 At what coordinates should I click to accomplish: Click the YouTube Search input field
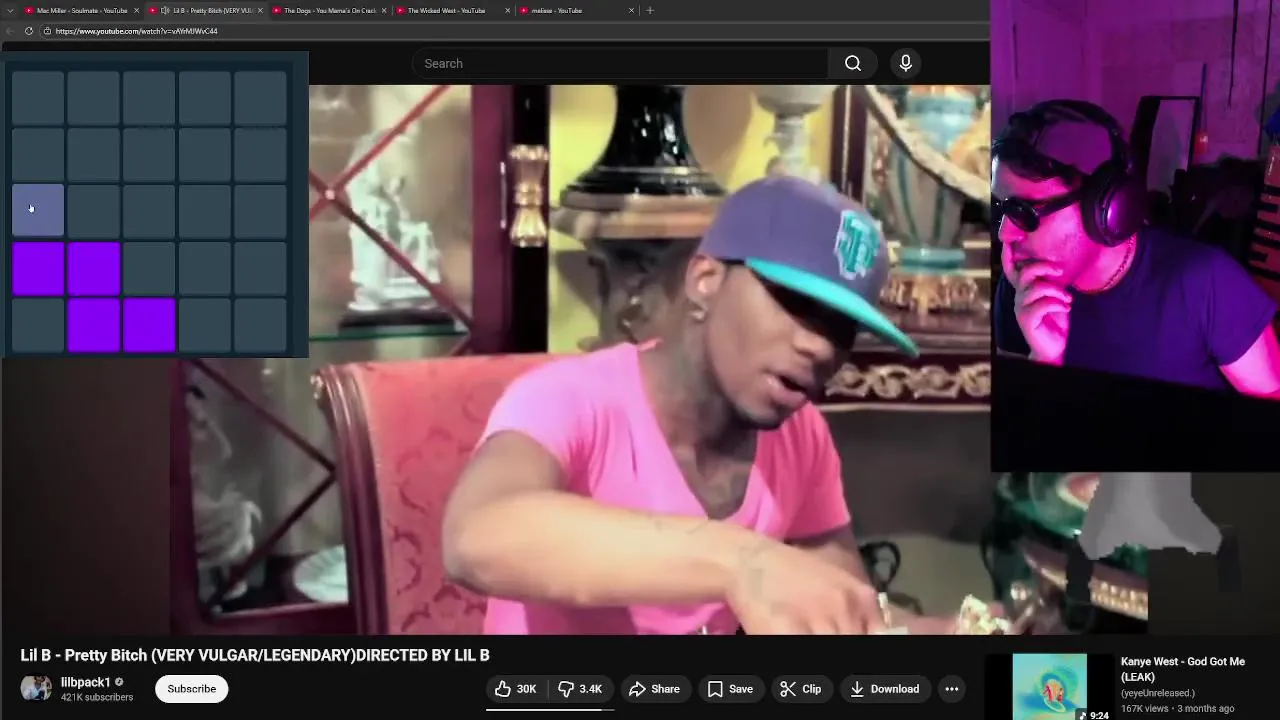(620, 63)
